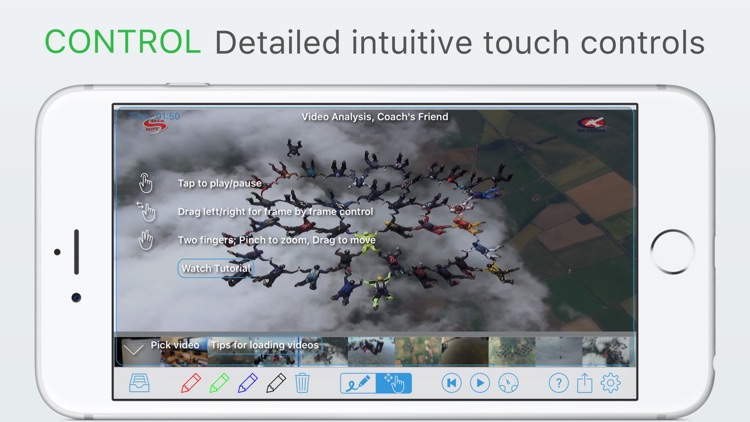Tap the single-finger tap gesture icon

click(145, 183)
